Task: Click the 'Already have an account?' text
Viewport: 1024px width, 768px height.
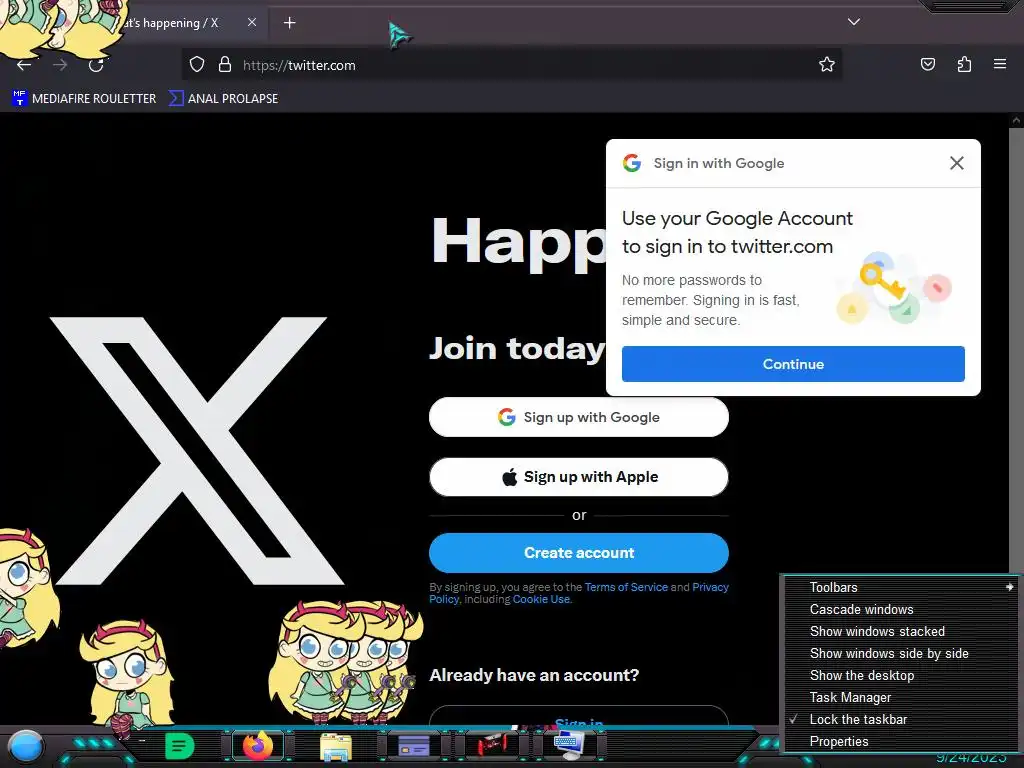Action: pyautogui.click(x=534, y=675)
